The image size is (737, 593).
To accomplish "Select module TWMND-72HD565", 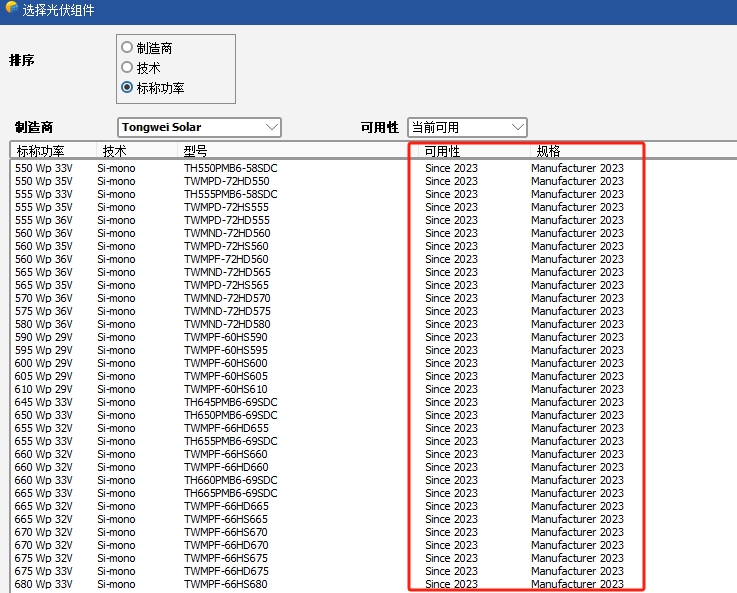I will (227, 272).
